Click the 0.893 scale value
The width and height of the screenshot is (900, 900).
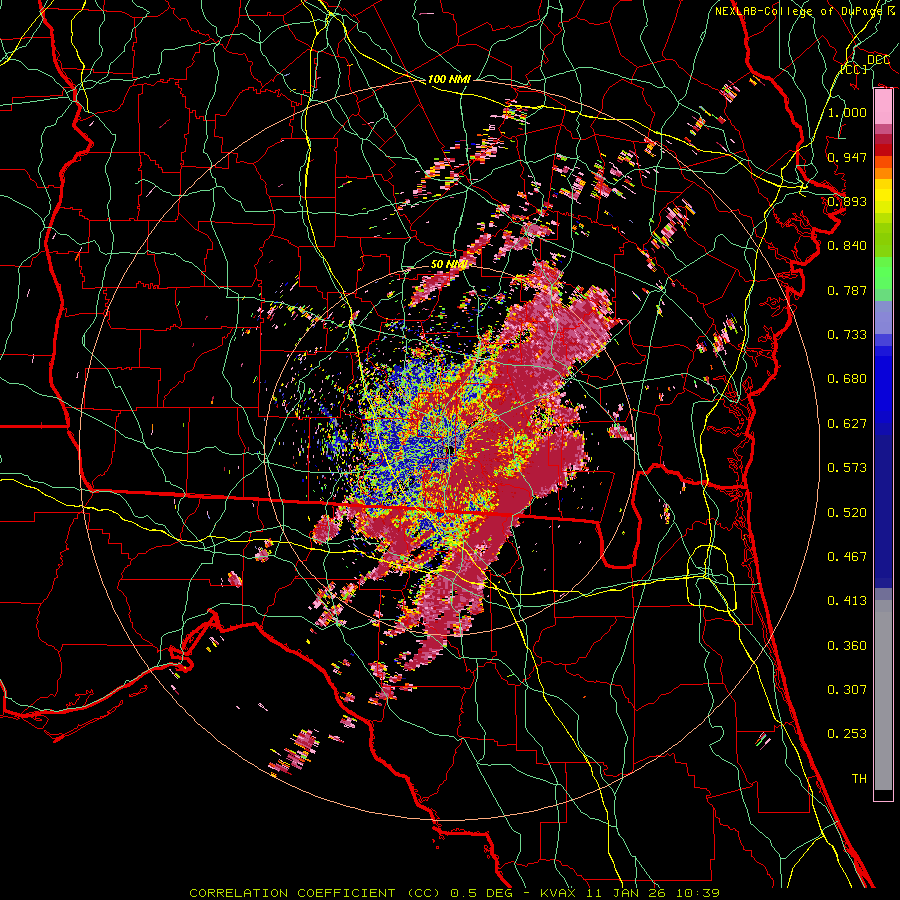click(847, 201)
